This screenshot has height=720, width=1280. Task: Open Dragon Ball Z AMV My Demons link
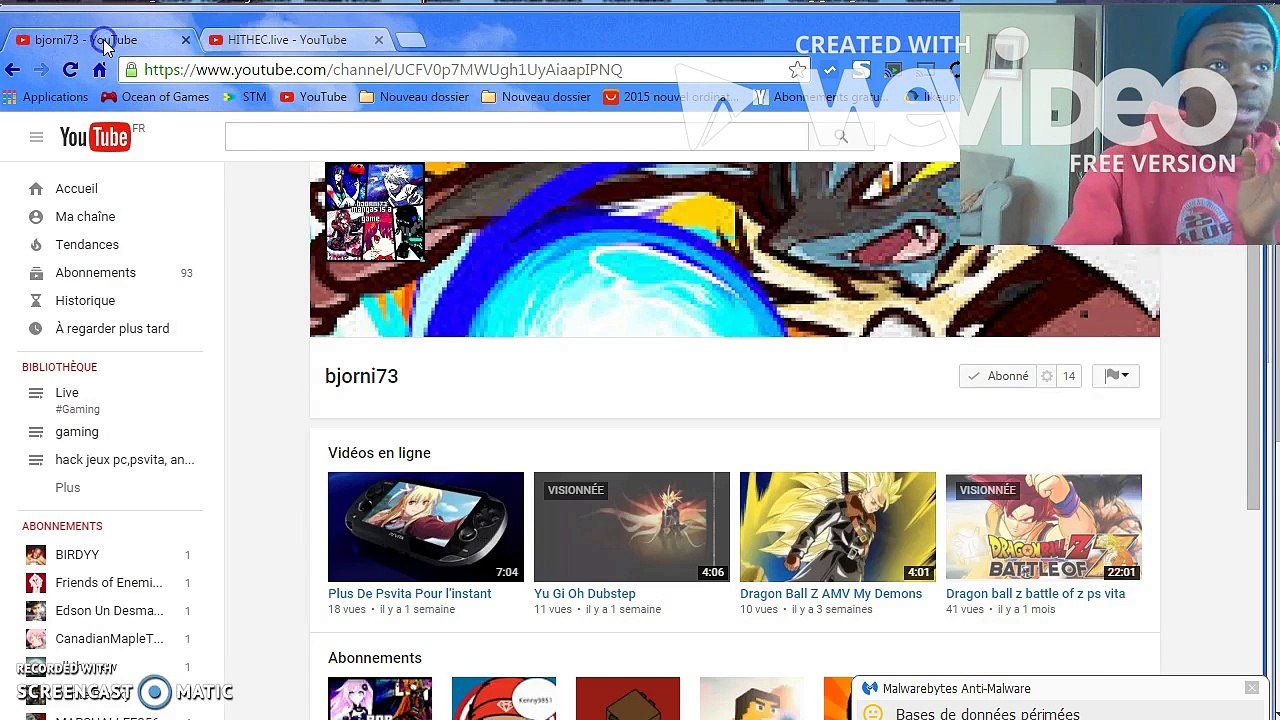pos(831,593)
